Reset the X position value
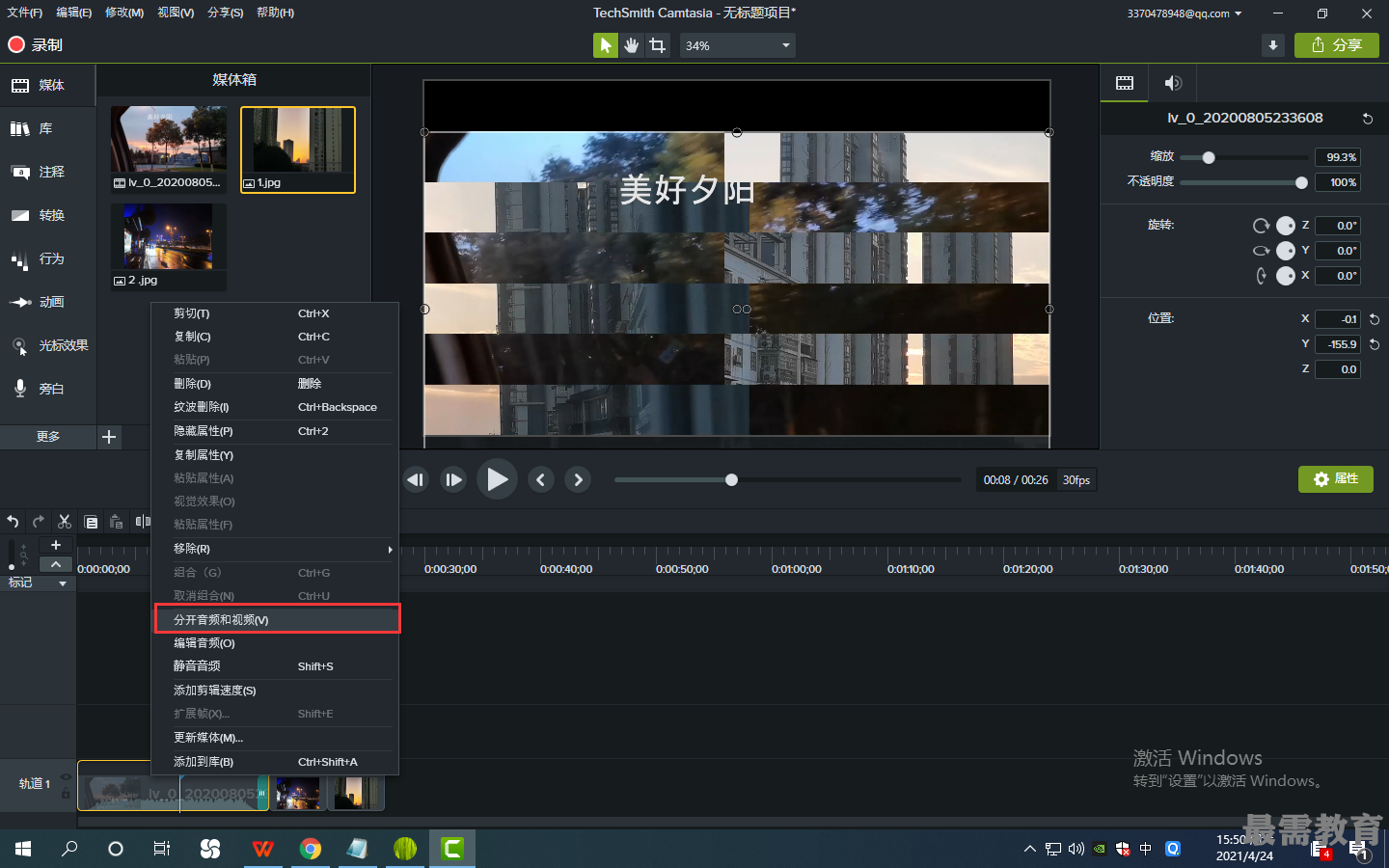Image resolution: width=1389 pixels, height=868 pixels. pyautogui.click(x=1375, y=319)
